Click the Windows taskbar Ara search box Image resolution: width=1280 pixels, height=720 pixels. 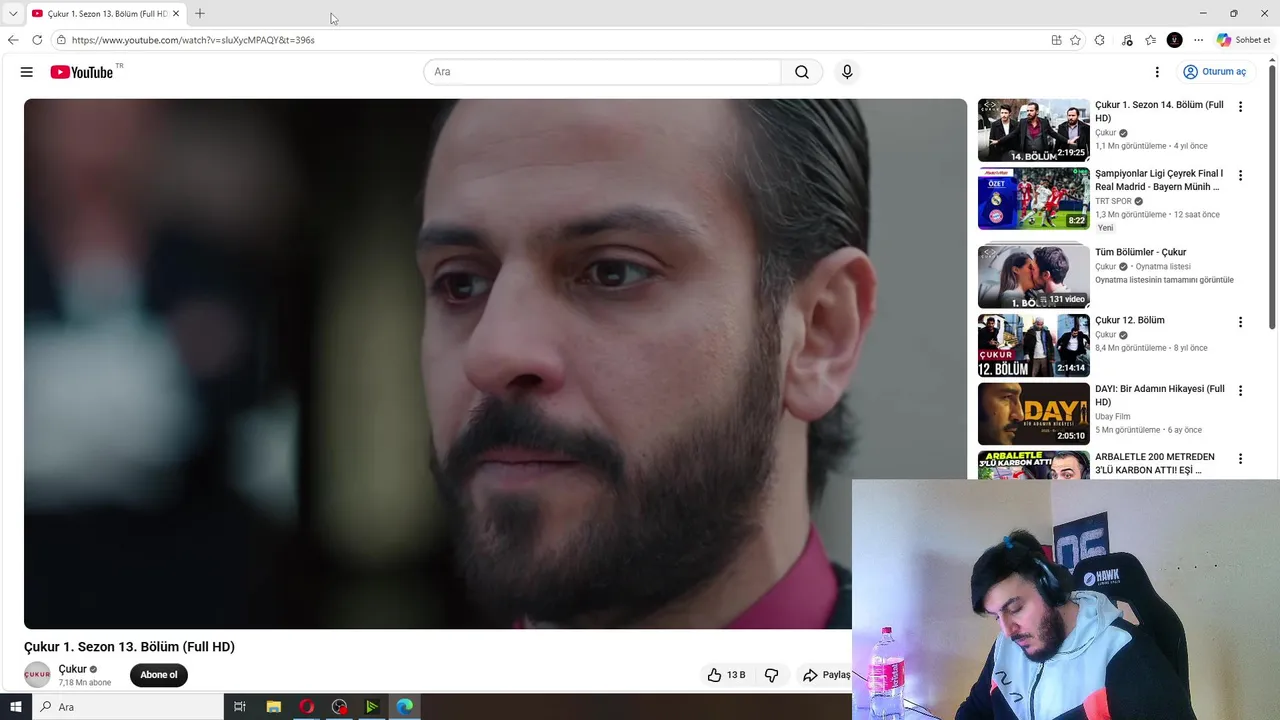(x=128, y=707)
